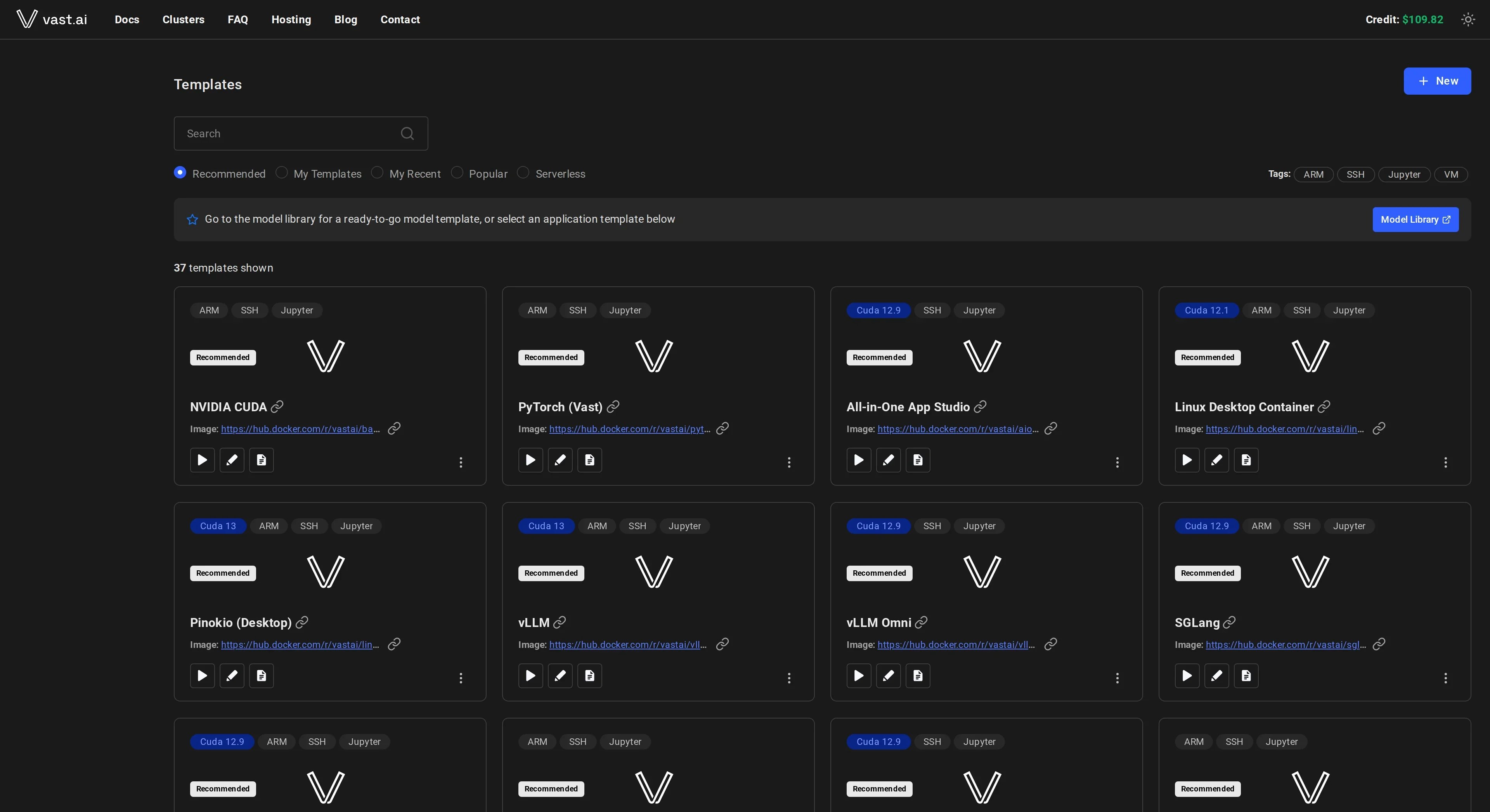Toggle the VM tag filter
Image resolution: width=1490 pixels, height=812 pixels.
pyautogui.click(x=1451, y=175)
